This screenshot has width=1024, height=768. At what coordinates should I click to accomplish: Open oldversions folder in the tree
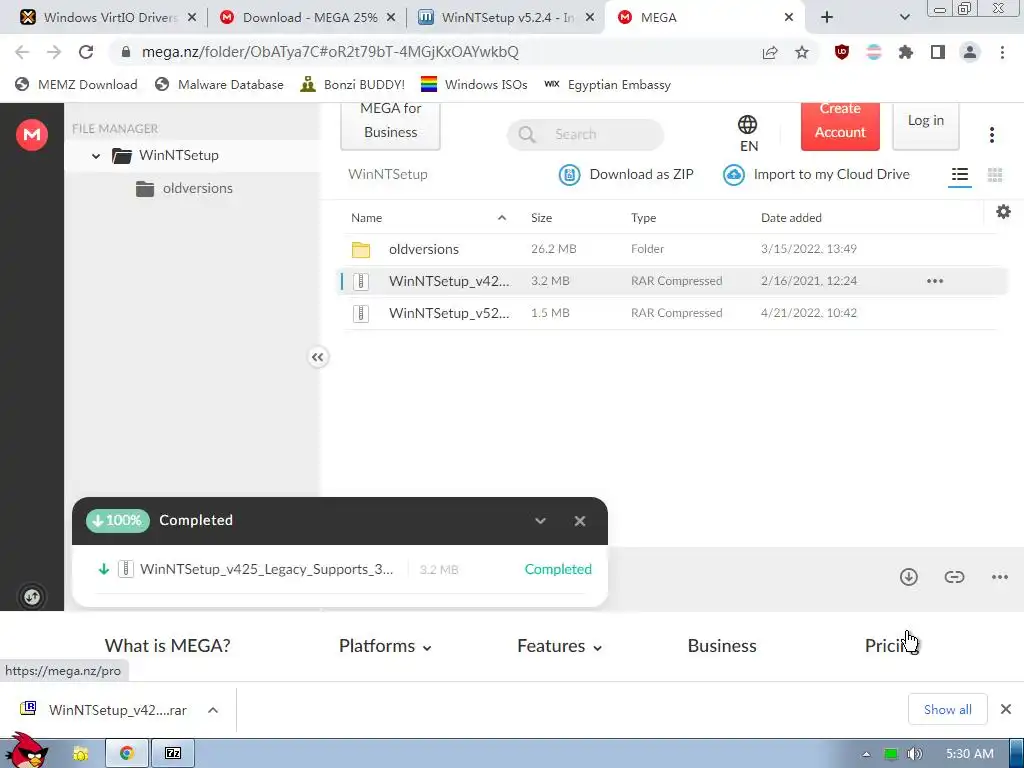pyautogui.click(x=184, y=189)
